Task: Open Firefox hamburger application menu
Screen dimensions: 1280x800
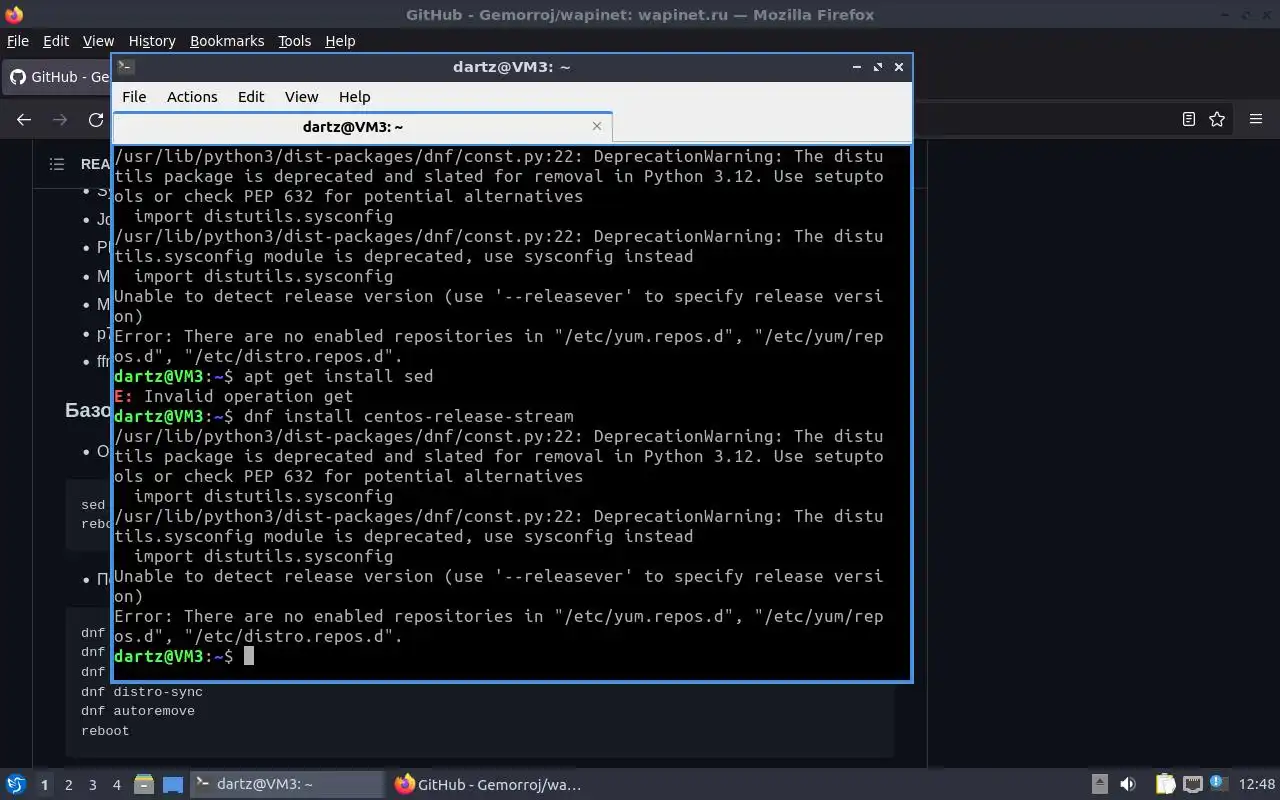Action: (x=1256, y=119)
